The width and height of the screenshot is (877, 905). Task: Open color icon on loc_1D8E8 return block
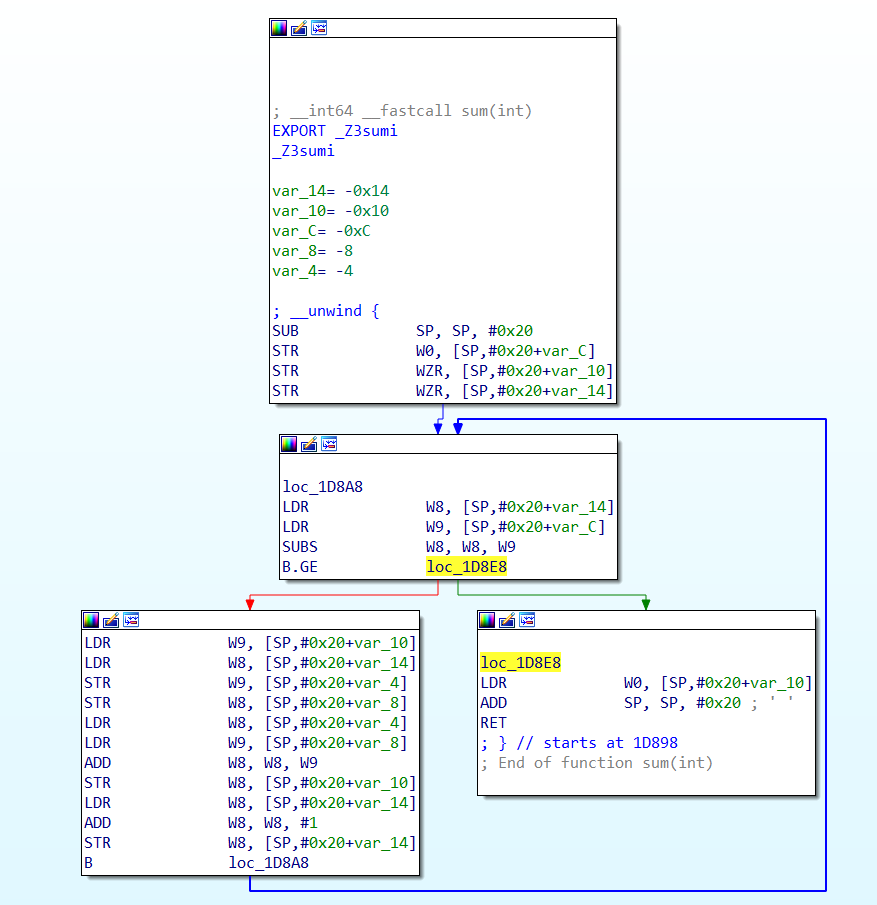click(x=487, y=620)
